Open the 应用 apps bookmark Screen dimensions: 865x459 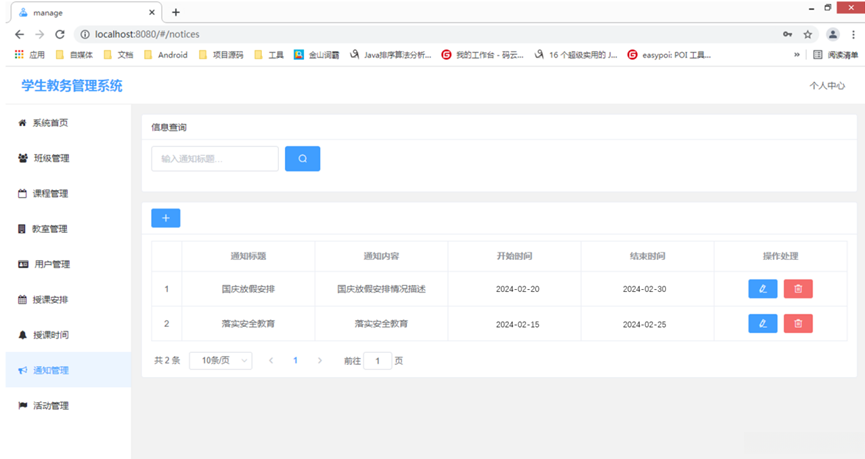30,55
